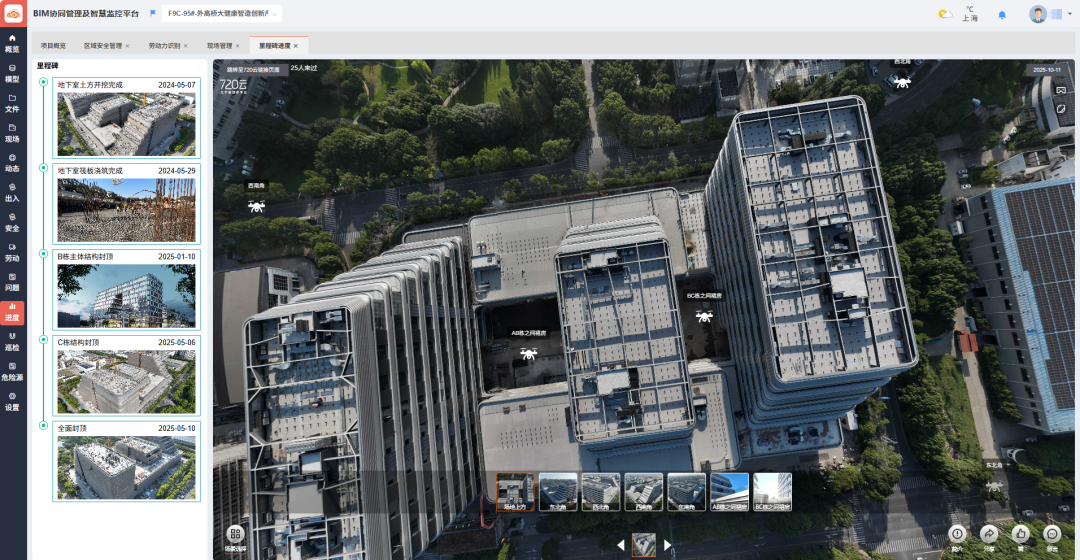Open the project selector dropdown F9C-95#
1080x560 pixels.
[220, 14]
